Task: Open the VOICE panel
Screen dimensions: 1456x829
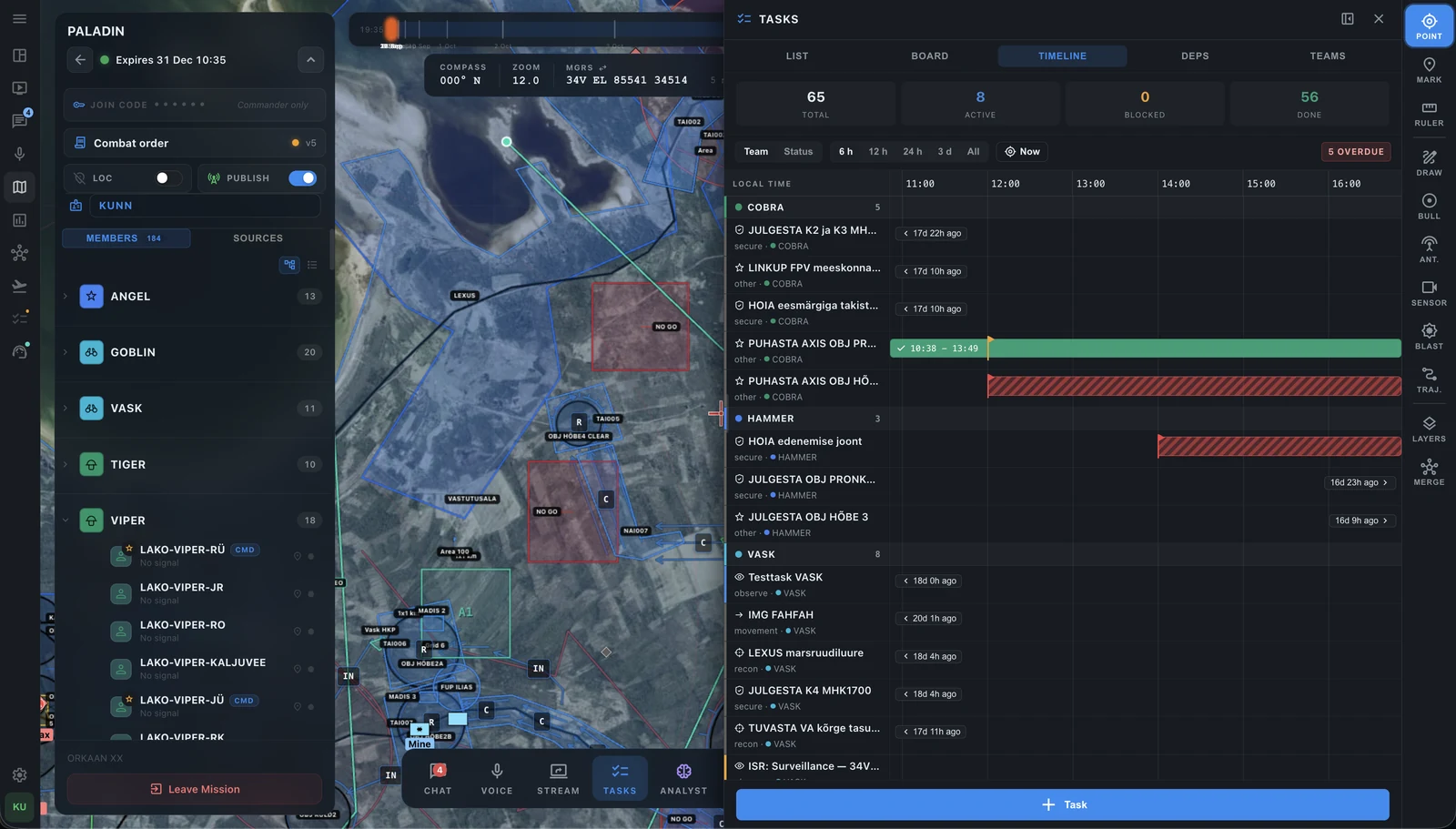Action: click(497, 779)
